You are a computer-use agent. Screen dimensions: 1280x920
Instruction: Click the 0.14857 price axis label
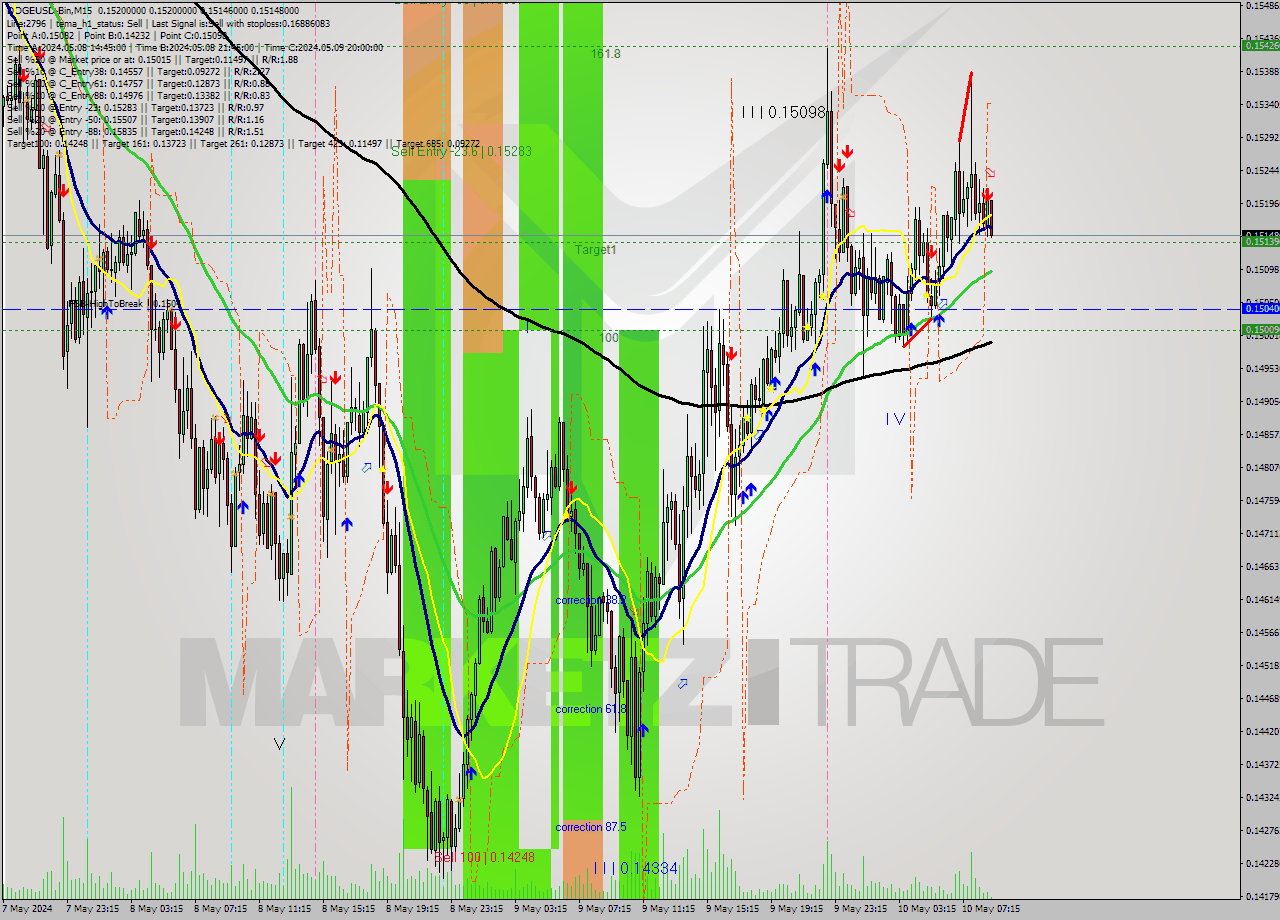1262,434
